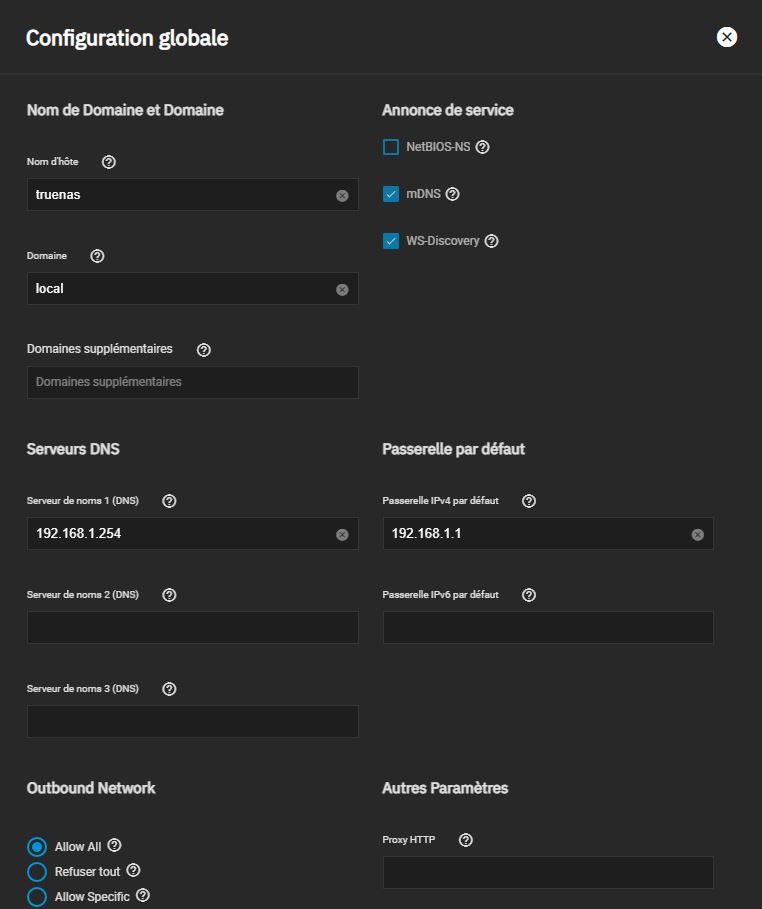Uncheck the mDNS service announcement
Screen dimensions: 762x909
[391, 194]
